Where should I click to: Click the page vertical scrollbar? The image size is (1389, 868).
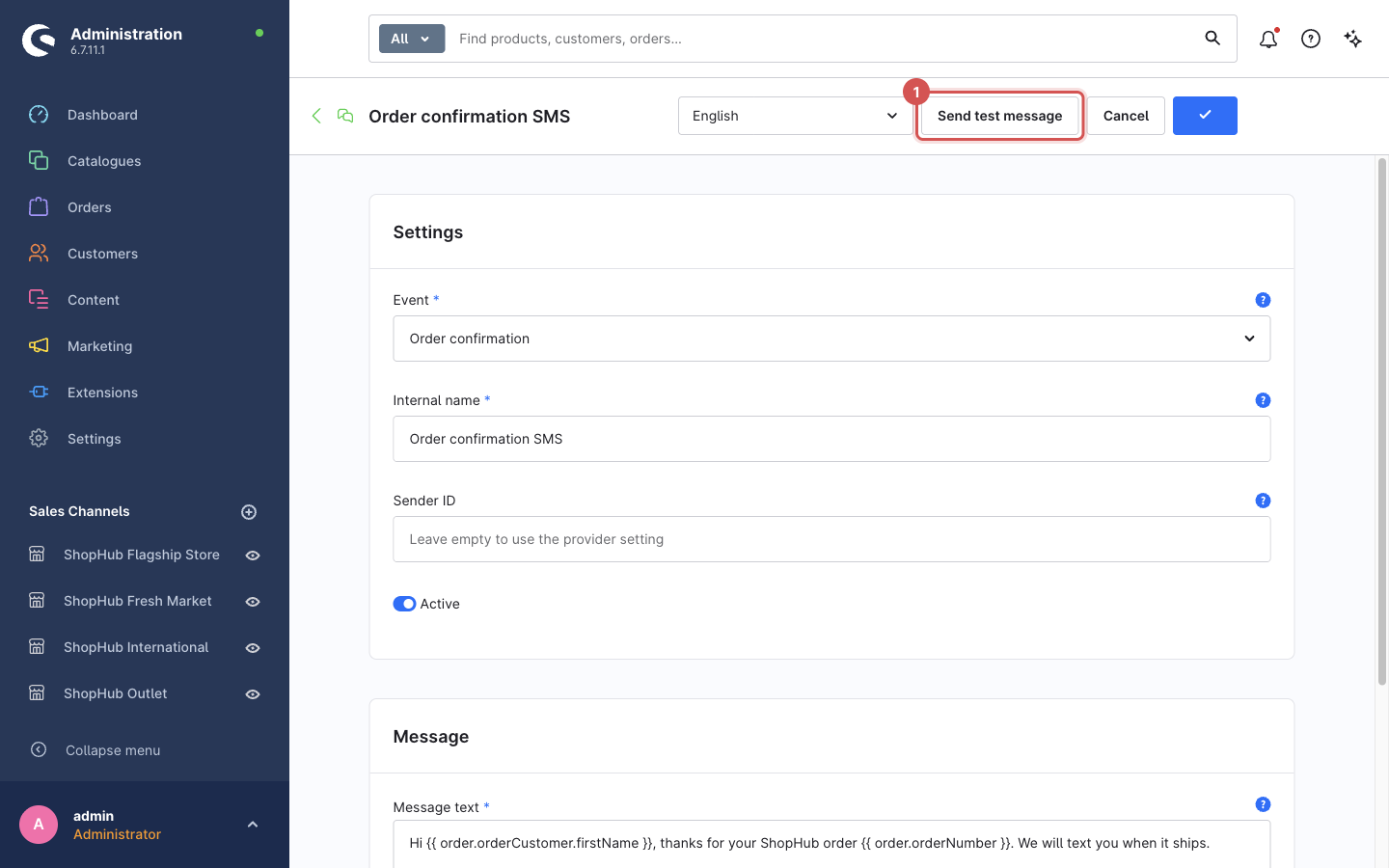1381,421
